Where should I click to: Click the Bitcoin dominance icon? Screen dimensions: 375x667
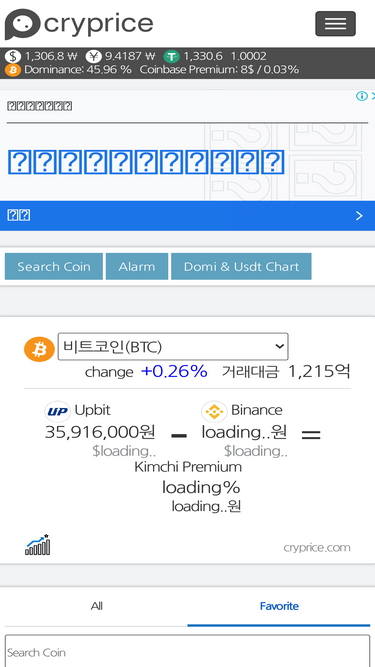click(13, 69)
